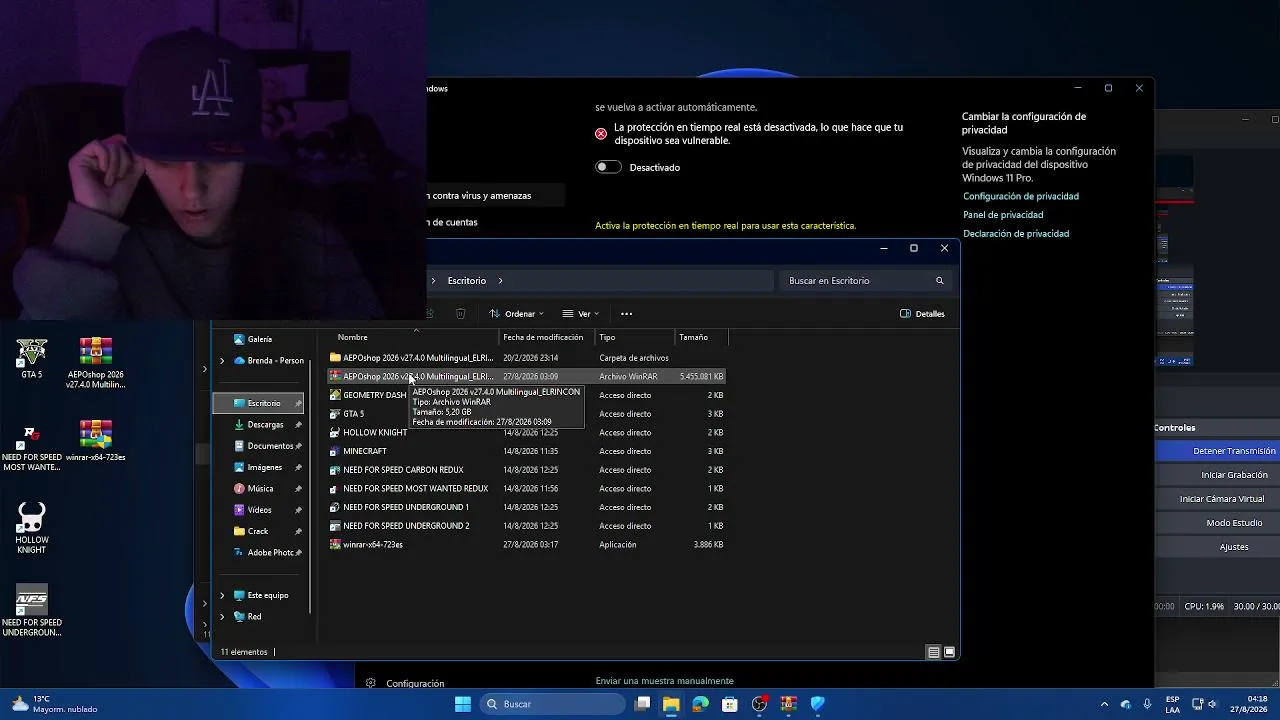Viewport: 1280px width, 720px height.
Task: Select the NEED FOR SPEED CARBON REDUX row
Action: [x=527, y=470]
